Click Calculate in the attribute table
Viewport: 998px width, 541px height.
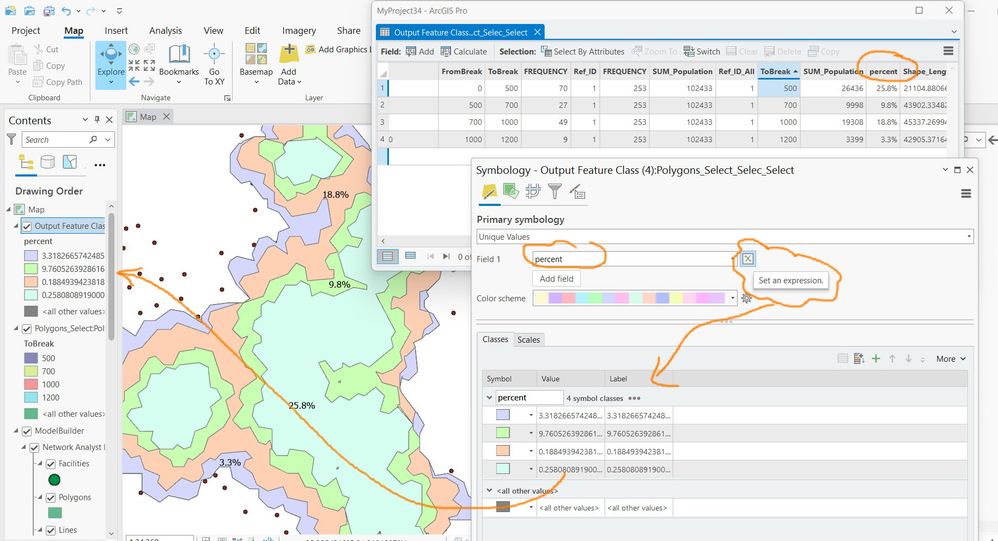[464, 52]
